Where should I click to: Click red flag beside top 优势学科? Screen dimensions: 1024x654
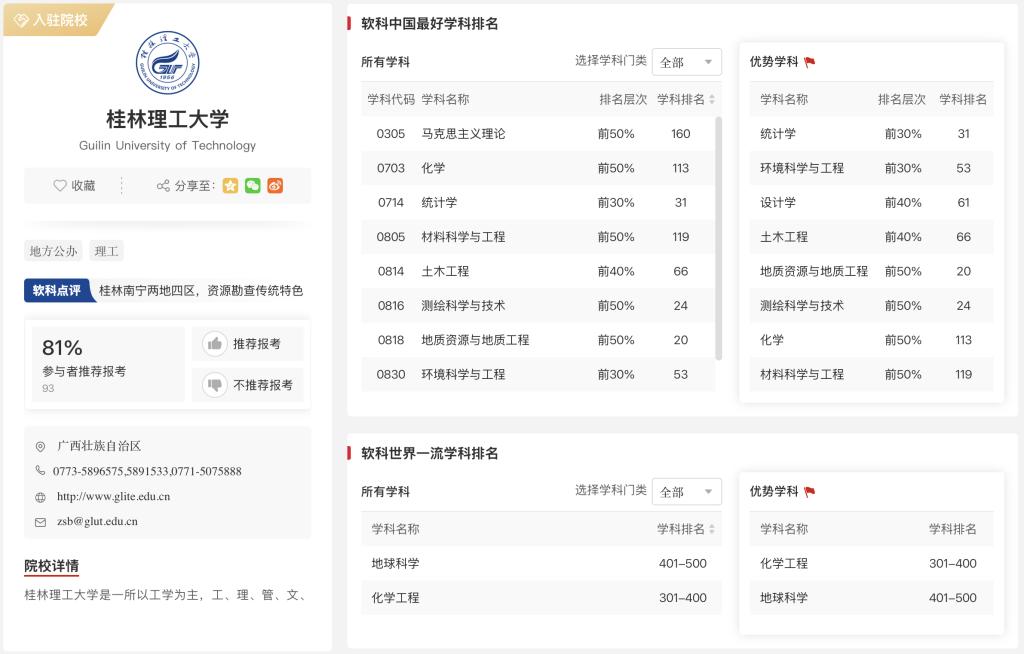tap(810, 62)
